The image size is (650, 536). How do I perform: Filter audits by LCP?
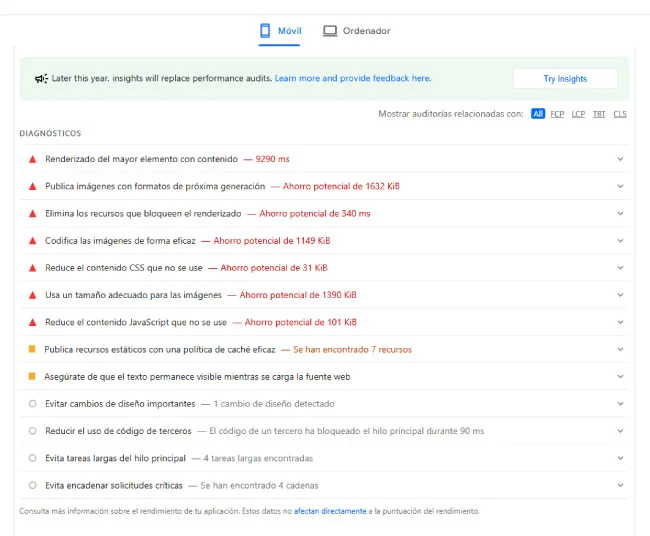(578, 114)
